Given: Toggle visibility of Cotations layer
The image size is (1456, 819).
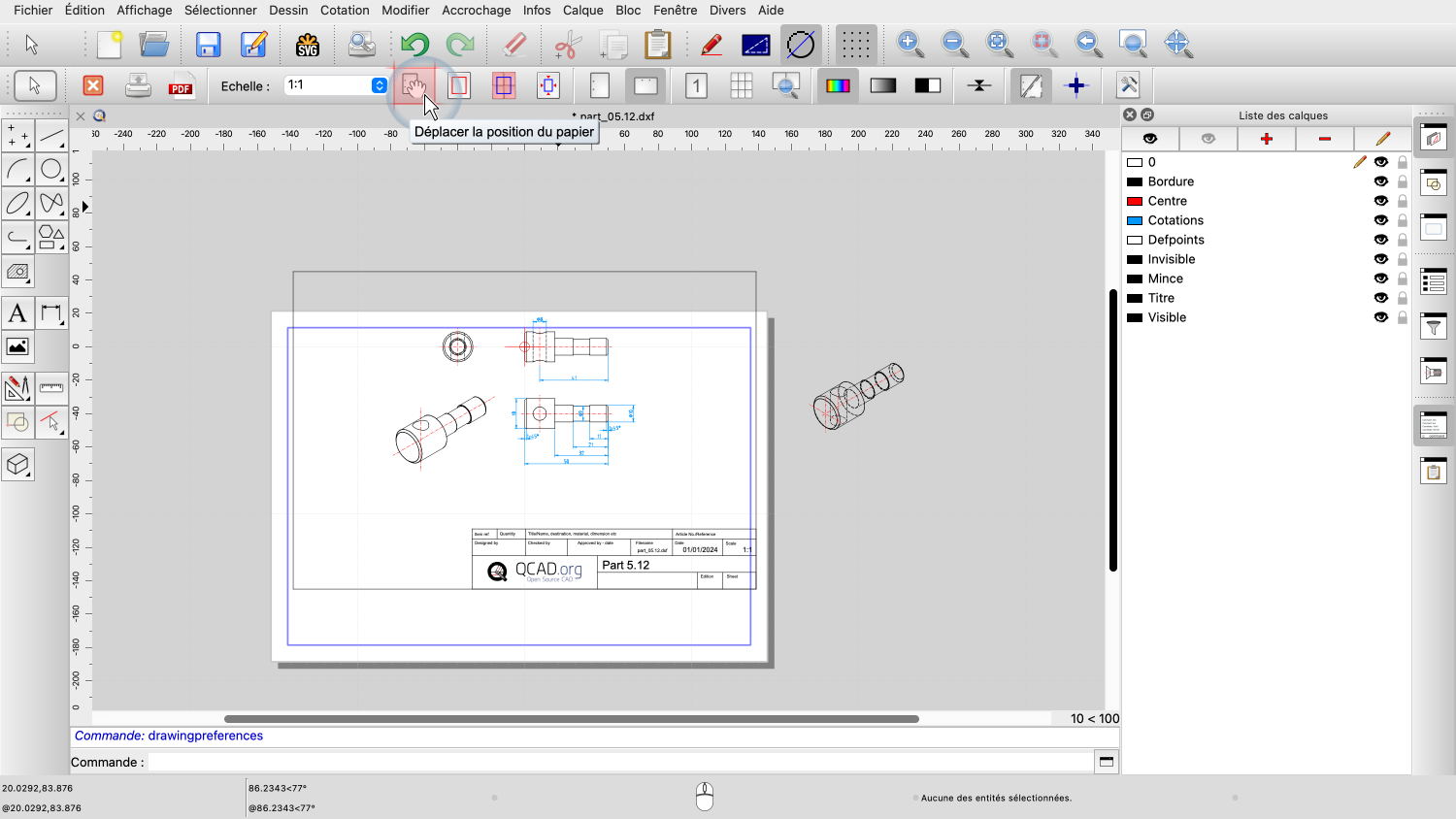Looking at the screenshot, I should tap(1380, 220).
